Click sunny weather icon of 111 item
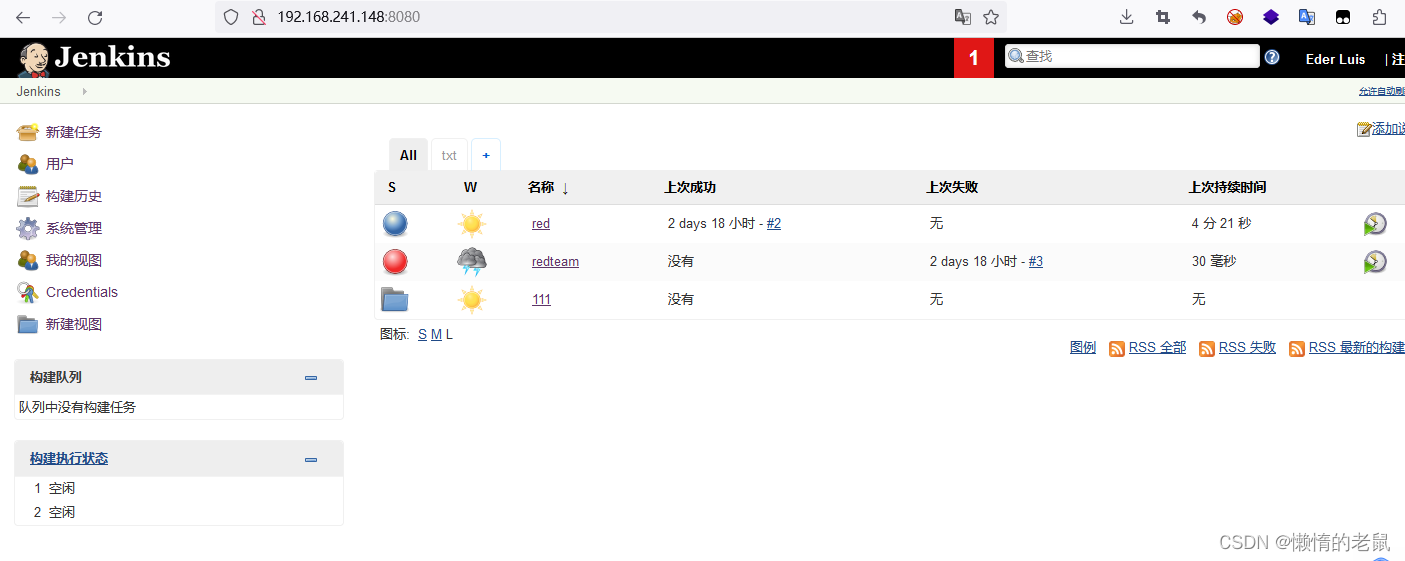 tap(472, 299)
